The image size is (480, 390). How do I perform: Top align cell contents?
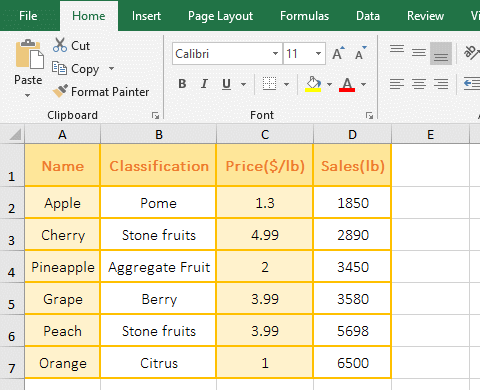pyautogui.click(x=397, y=50)
